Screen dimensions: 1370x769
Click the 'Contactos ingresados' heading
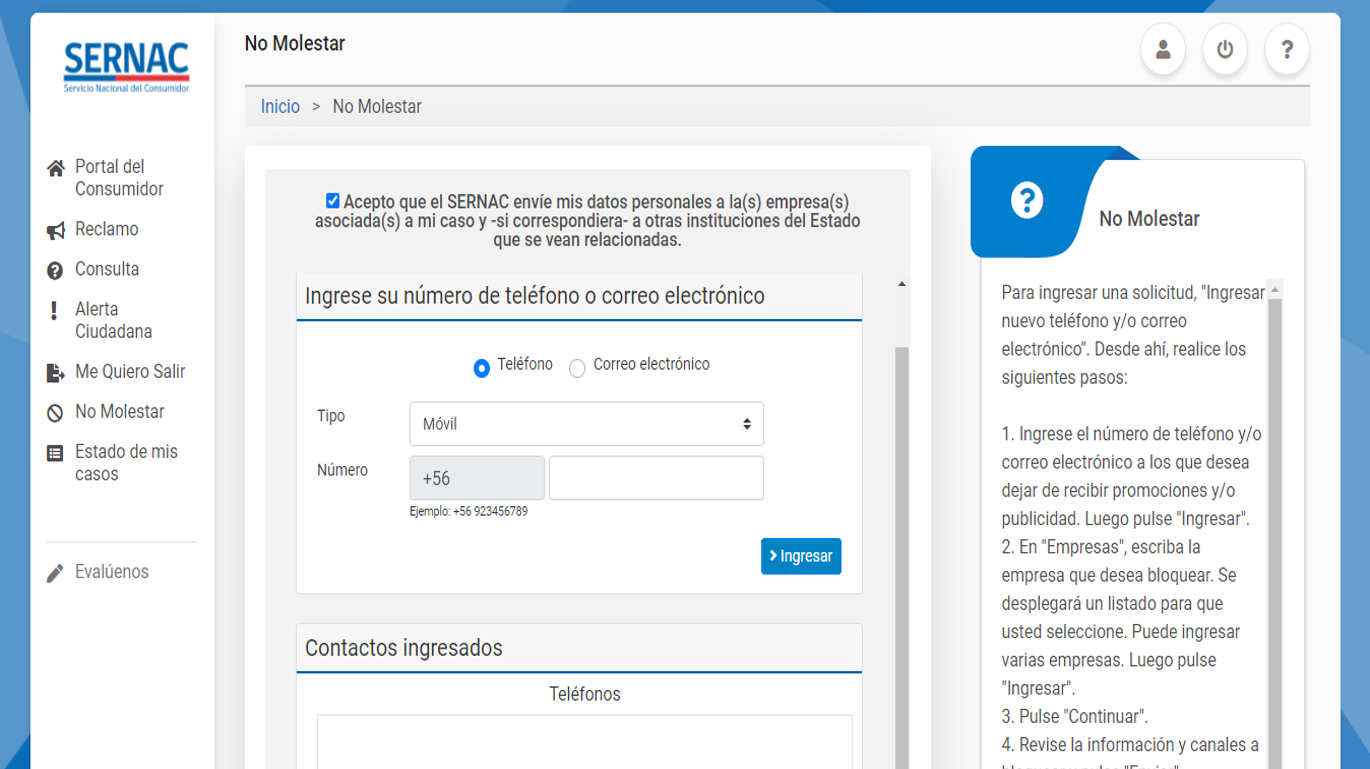pos(404,648)
